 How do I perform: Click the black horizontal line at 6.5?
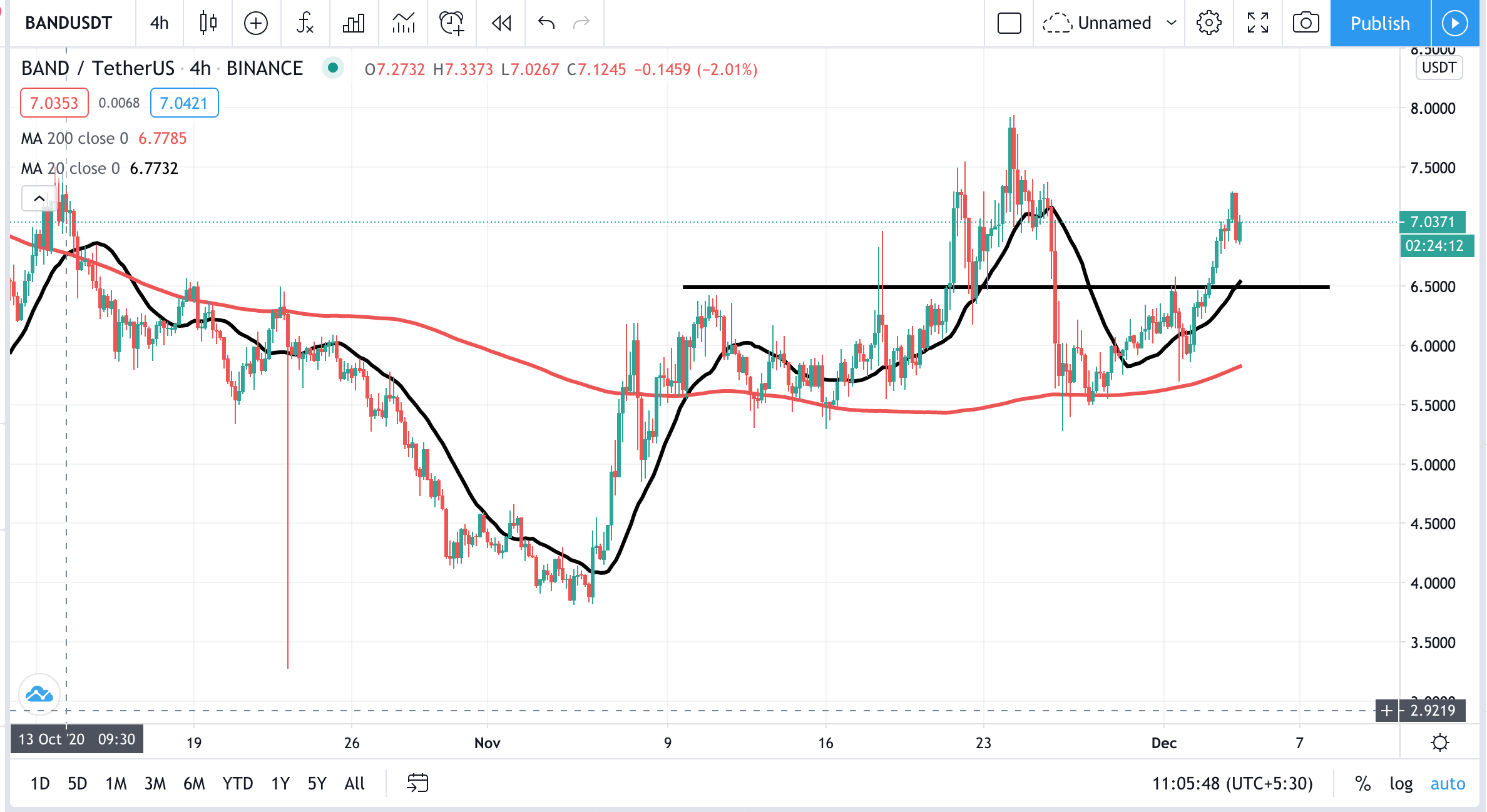tap(1006, 287)
